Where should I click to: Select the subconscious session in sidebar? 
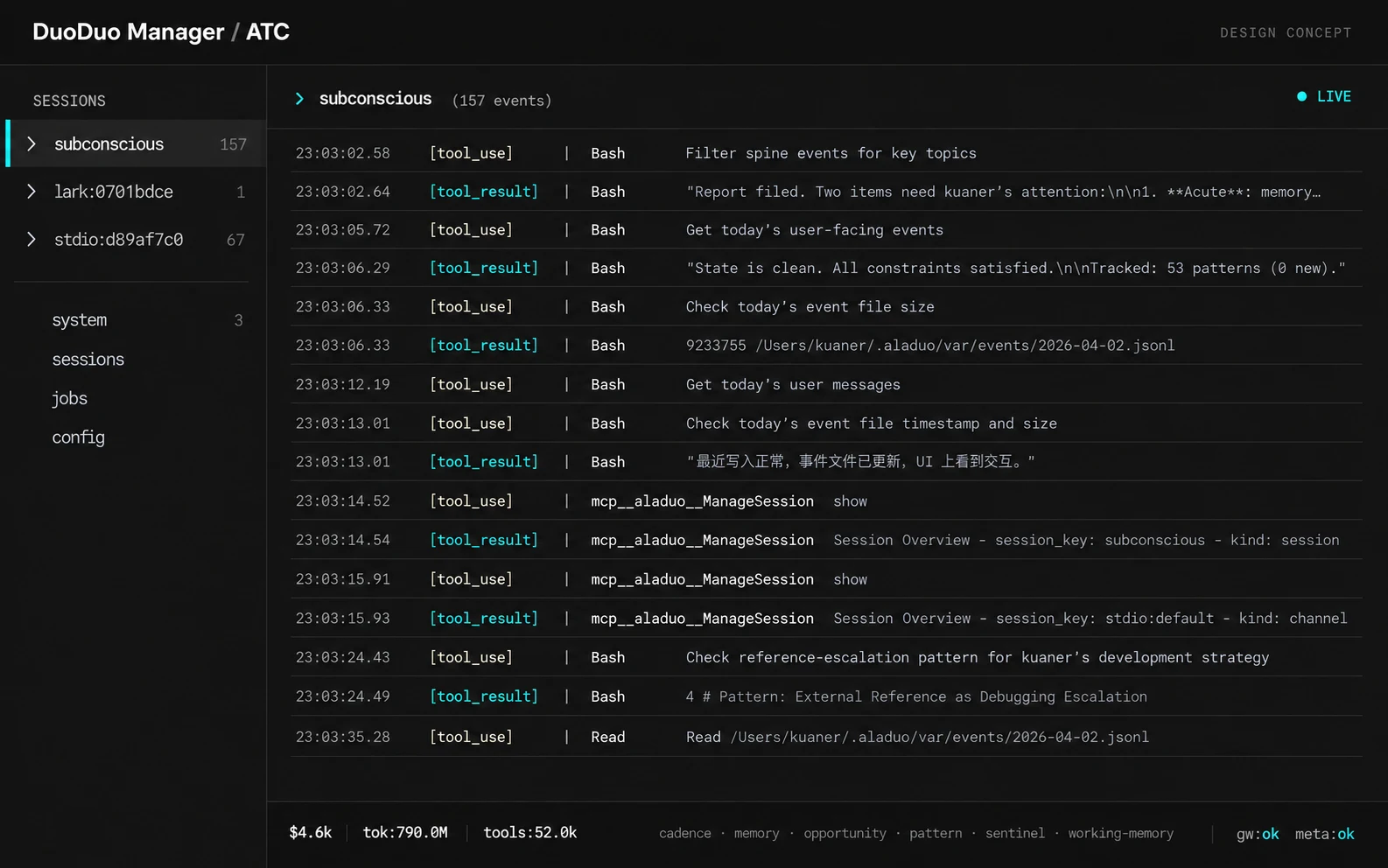[136, 143]
